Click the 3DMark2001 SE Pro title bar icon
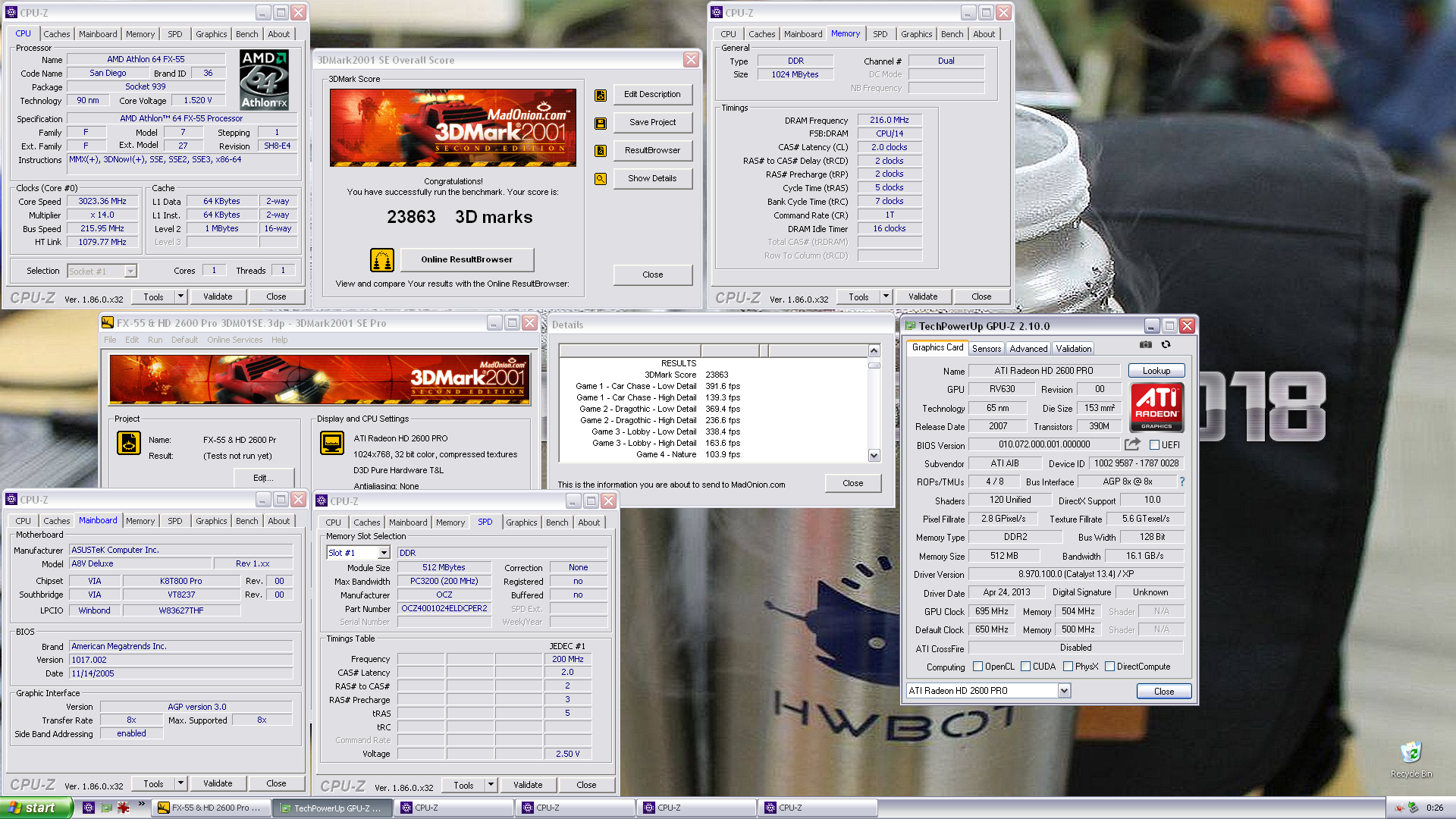This screenshot has height=819, width=1456. coord(108,323)
